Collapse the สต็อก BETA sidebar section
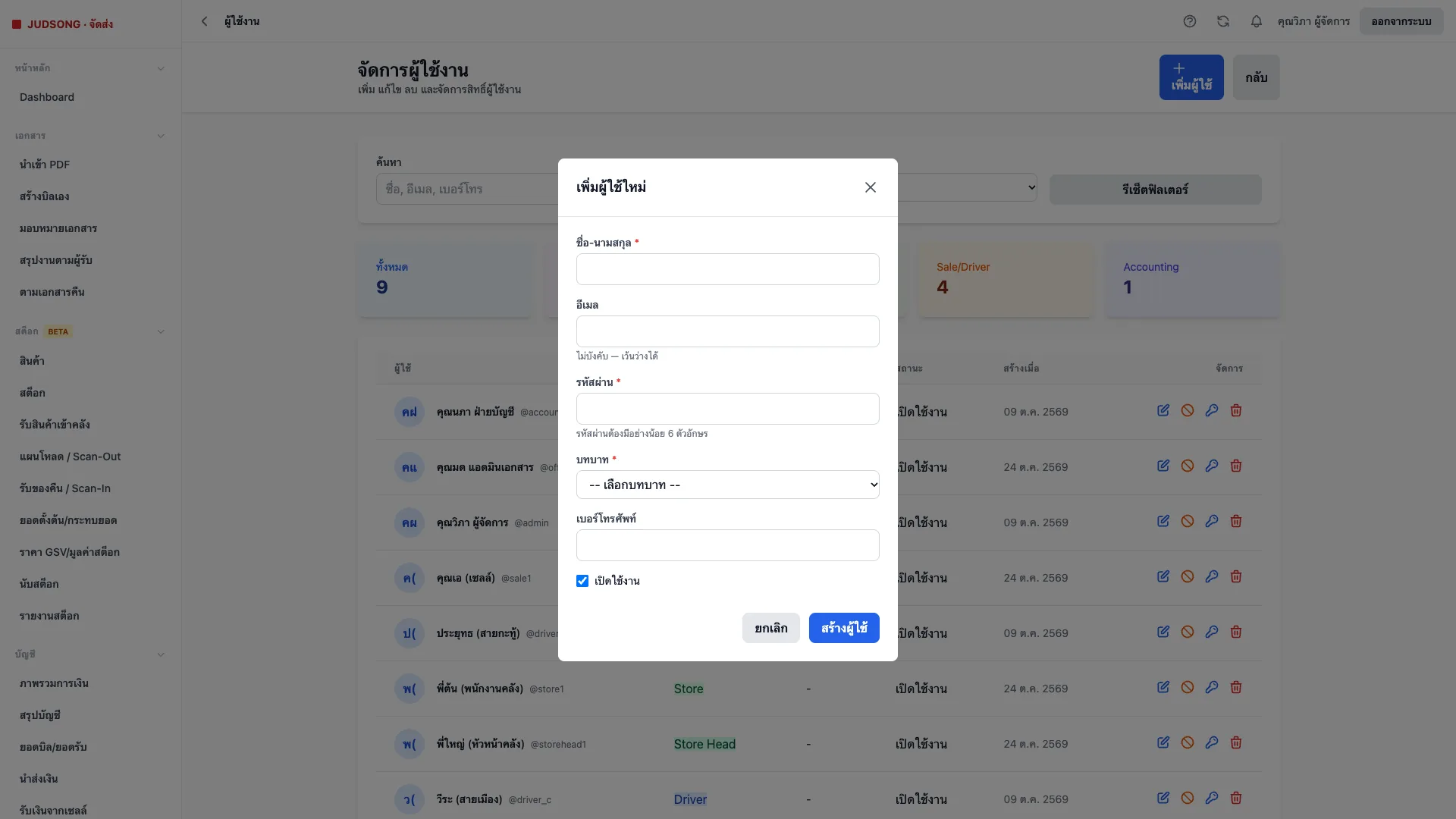Image resolution: width=1456 pixels, height=819 pixels. click(160, 331)
